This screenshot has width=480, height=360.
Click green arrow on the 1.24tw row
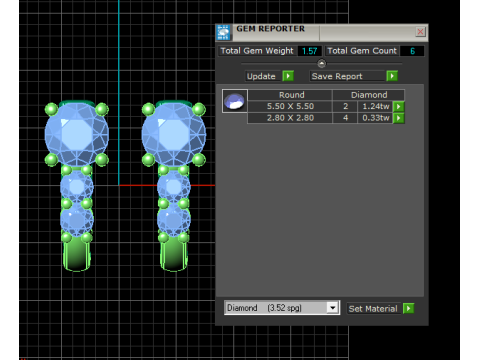click(399, 106)
